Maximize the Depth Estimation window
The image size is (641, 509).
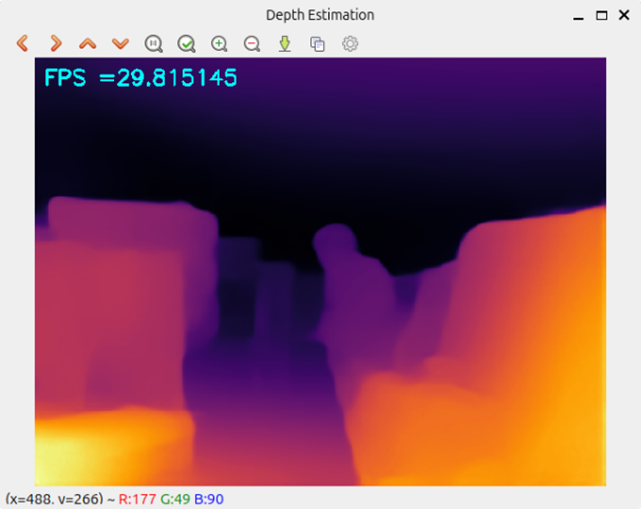click(601, 16)
